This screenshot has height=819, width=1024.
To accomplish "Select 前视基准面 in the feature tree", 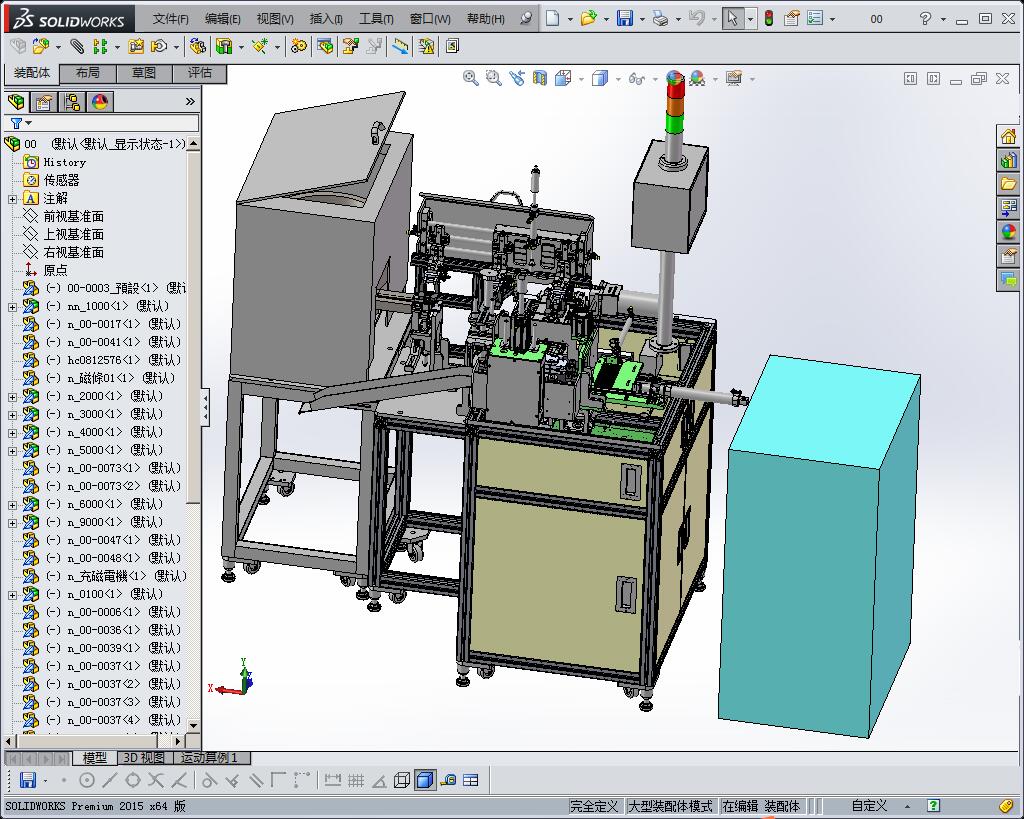I will (73, 216).
